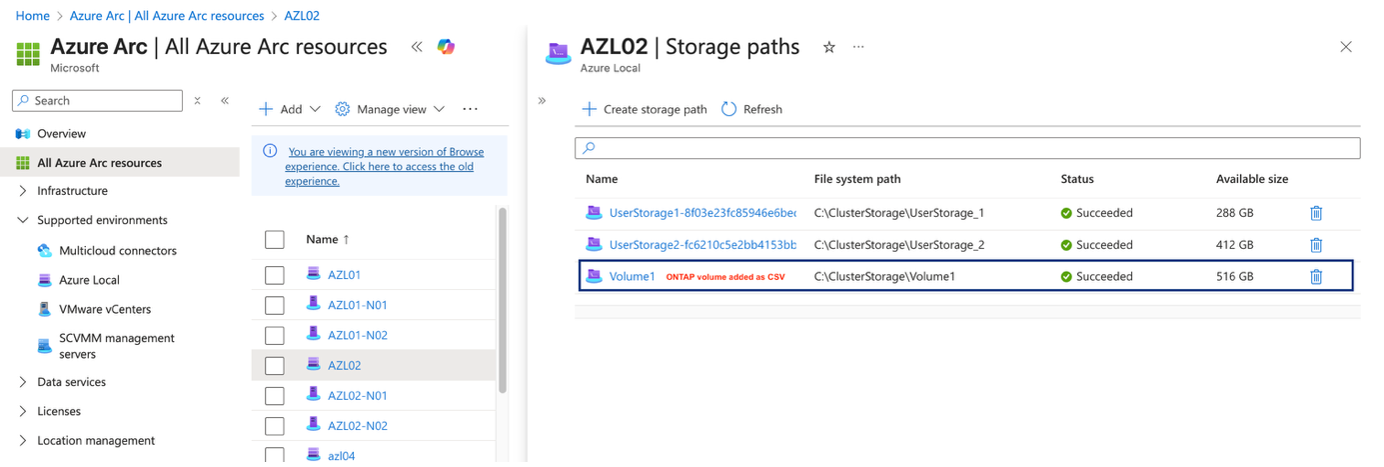Expand the pane using the » arrows

click(x=542, y=101)
